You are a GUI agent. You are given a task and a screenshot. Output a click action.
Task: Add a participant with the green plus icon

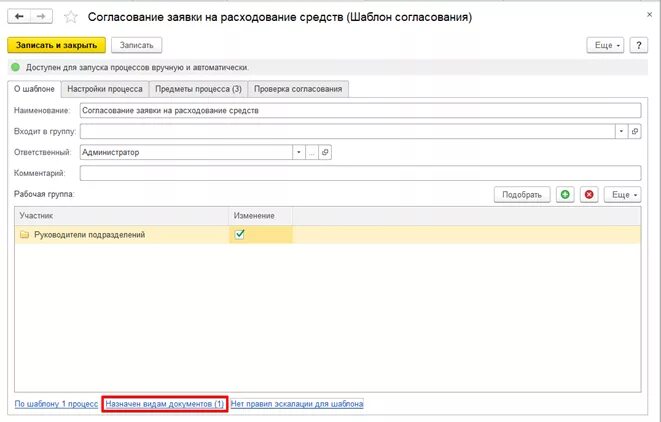pos(565,194)
